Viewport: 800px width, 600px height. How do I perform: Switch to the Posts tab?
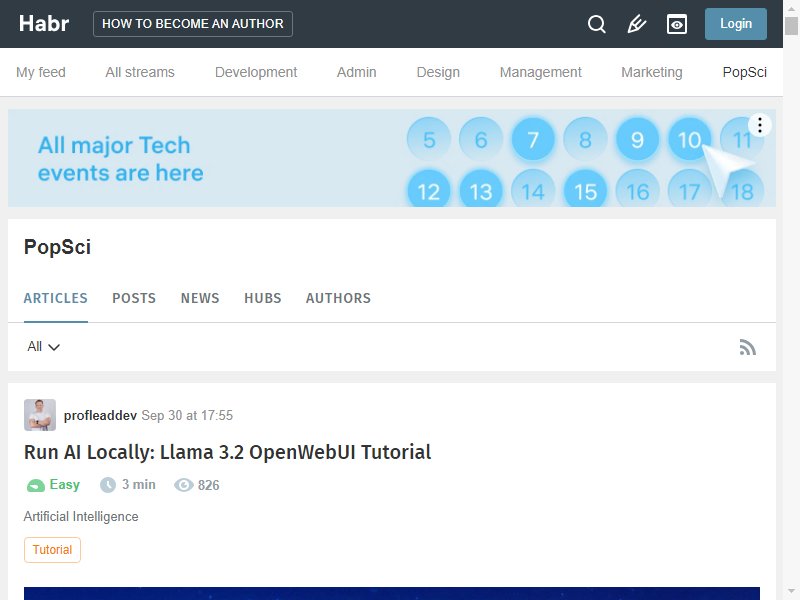pyautogui.click(x=134, y=298)
